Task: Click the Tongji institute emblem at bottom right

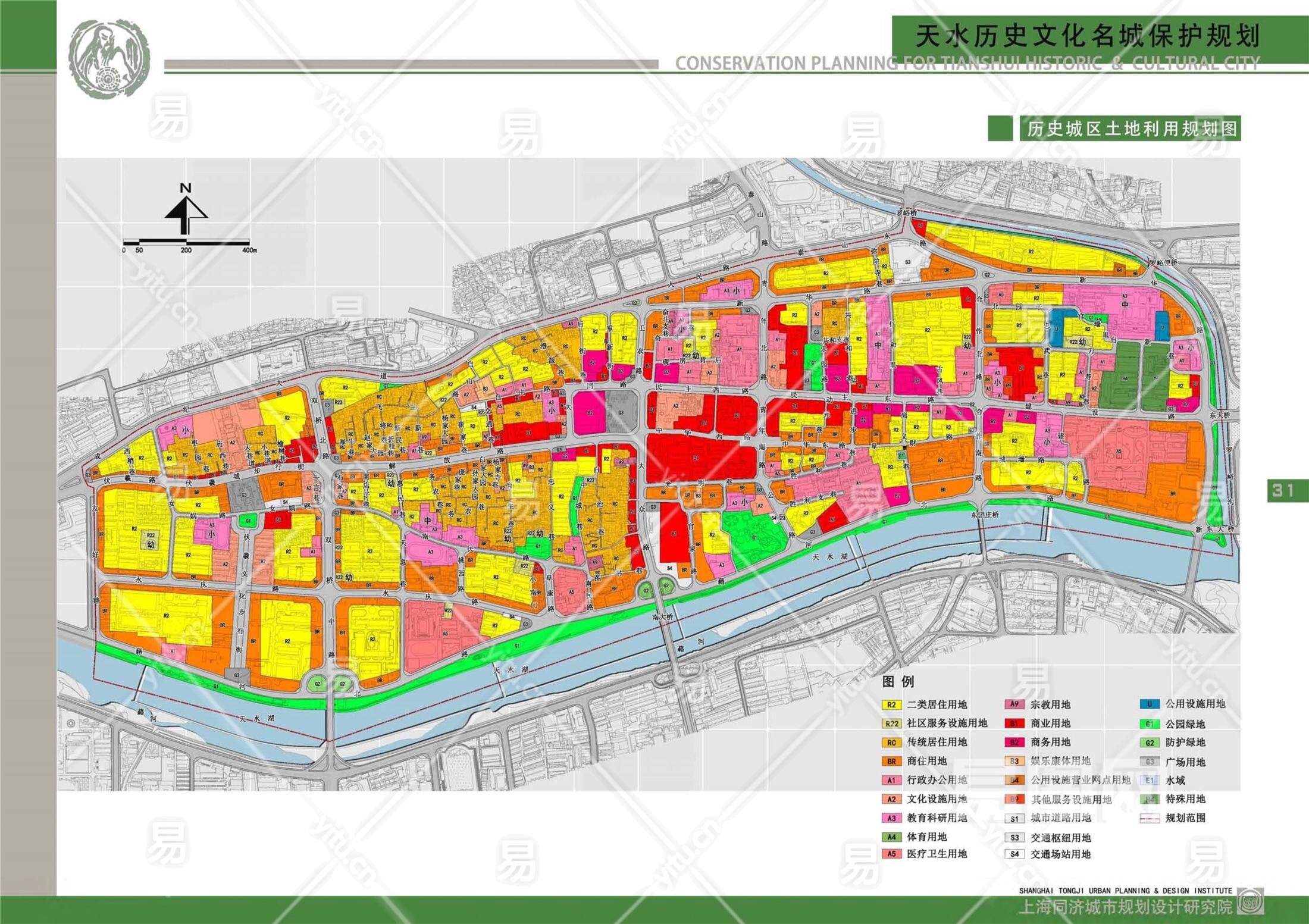Action: (x=1250, y=901)
